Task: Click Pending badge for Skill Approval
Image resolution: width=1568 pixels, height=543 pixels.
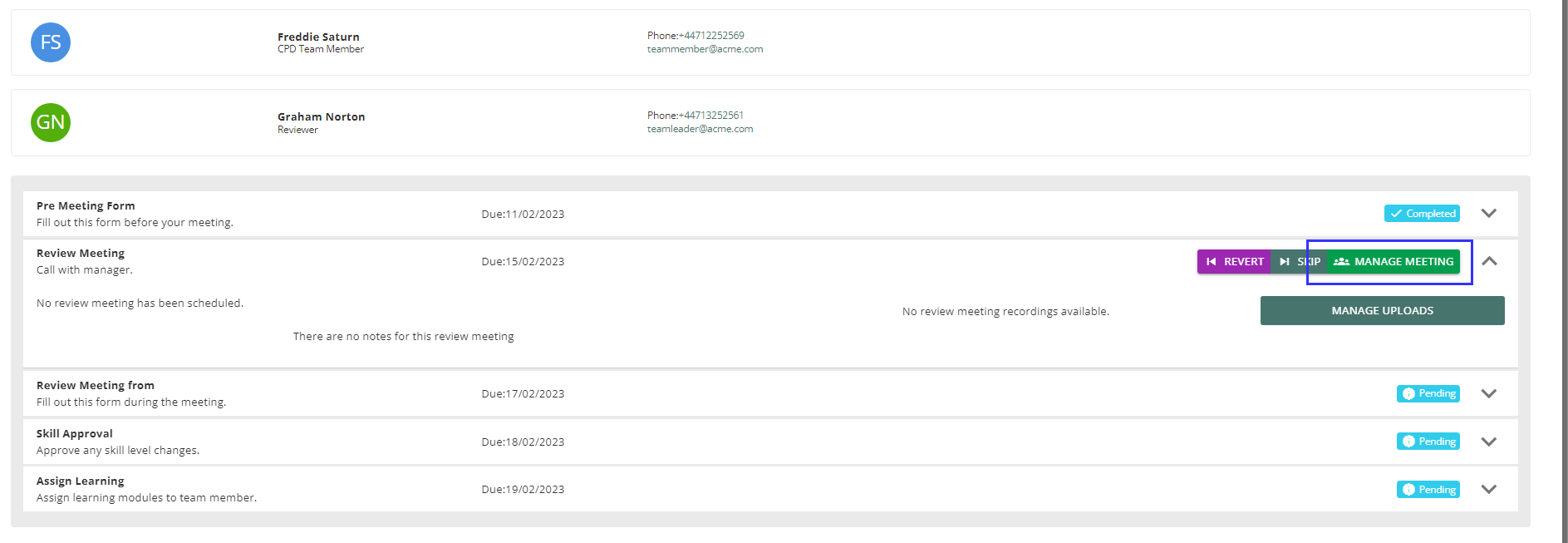Action: pos(1428,442)
